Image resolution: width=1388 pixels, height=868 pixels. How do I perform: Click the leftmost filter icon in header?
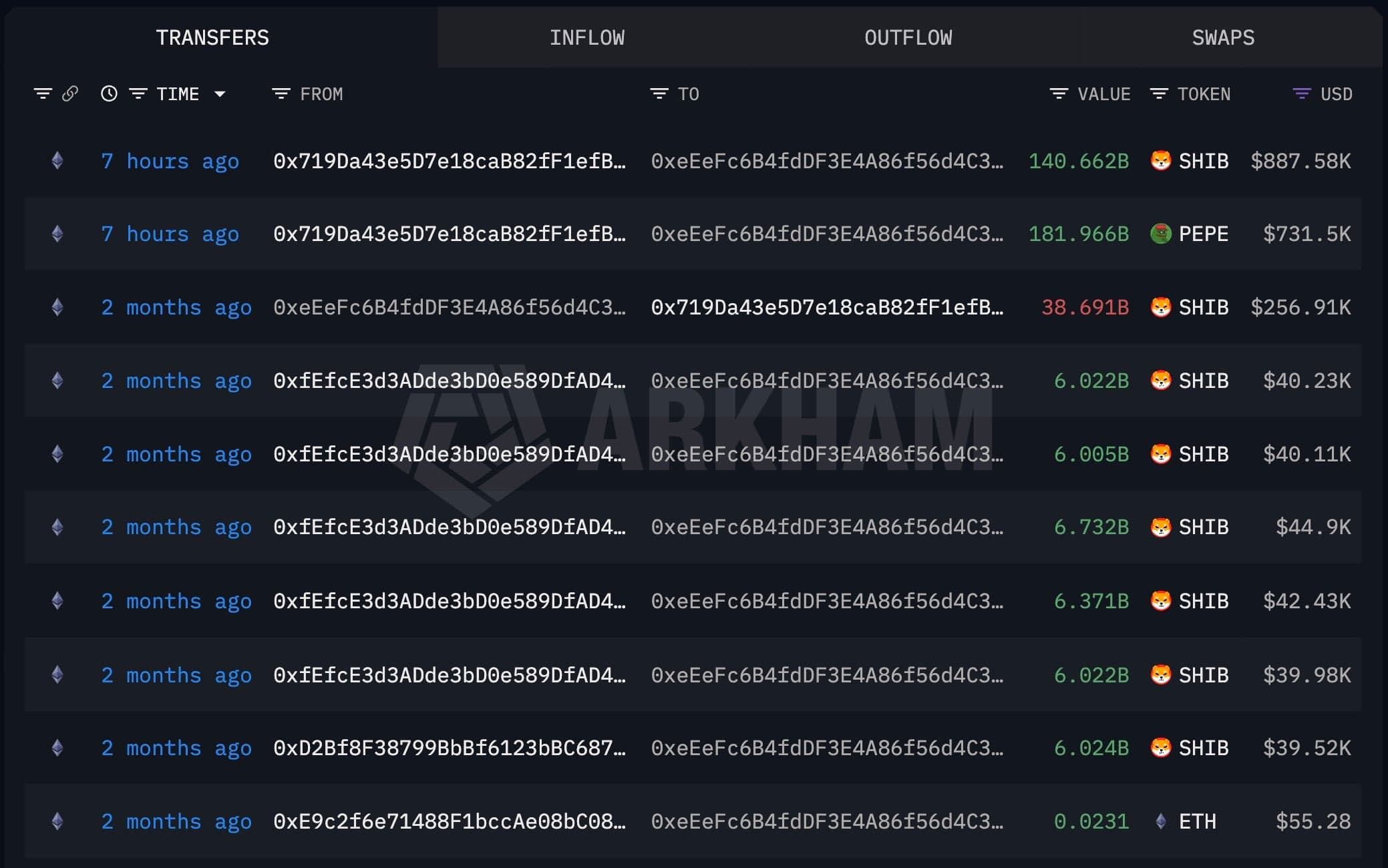(43, 94)
